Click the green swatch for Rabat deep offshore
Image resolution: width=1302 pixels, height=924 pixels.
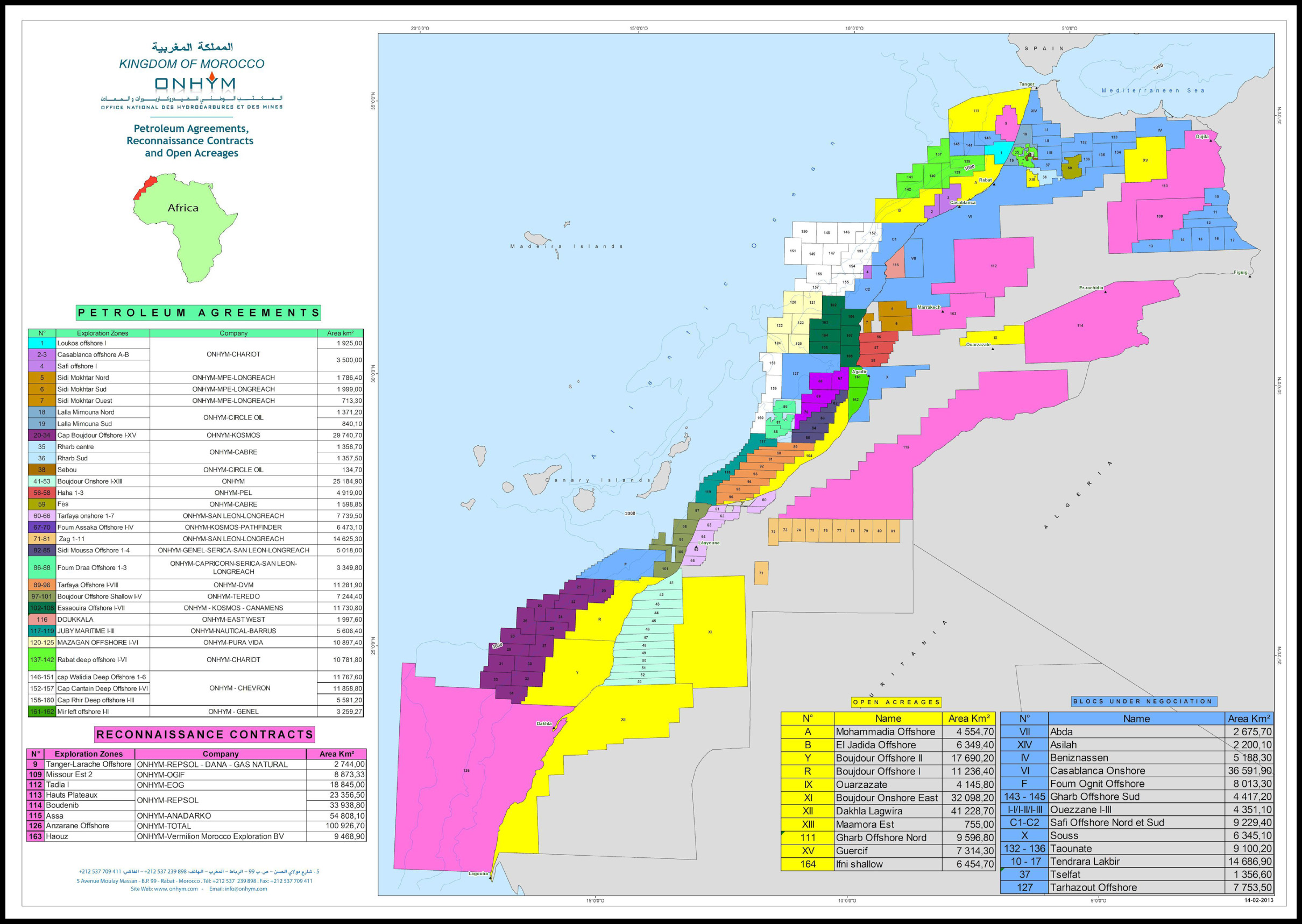41,659
